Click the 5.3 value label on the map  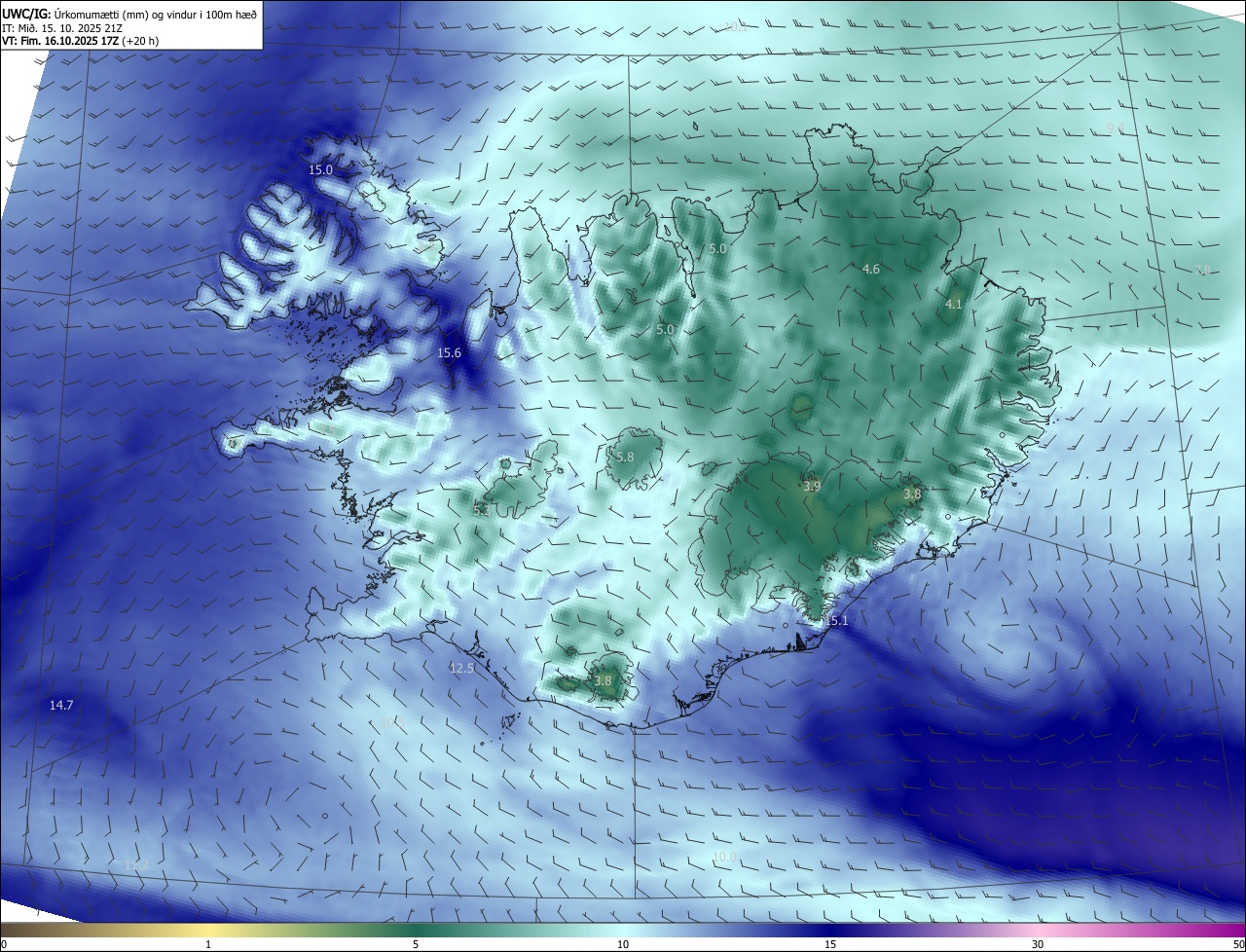click(481, 510)
